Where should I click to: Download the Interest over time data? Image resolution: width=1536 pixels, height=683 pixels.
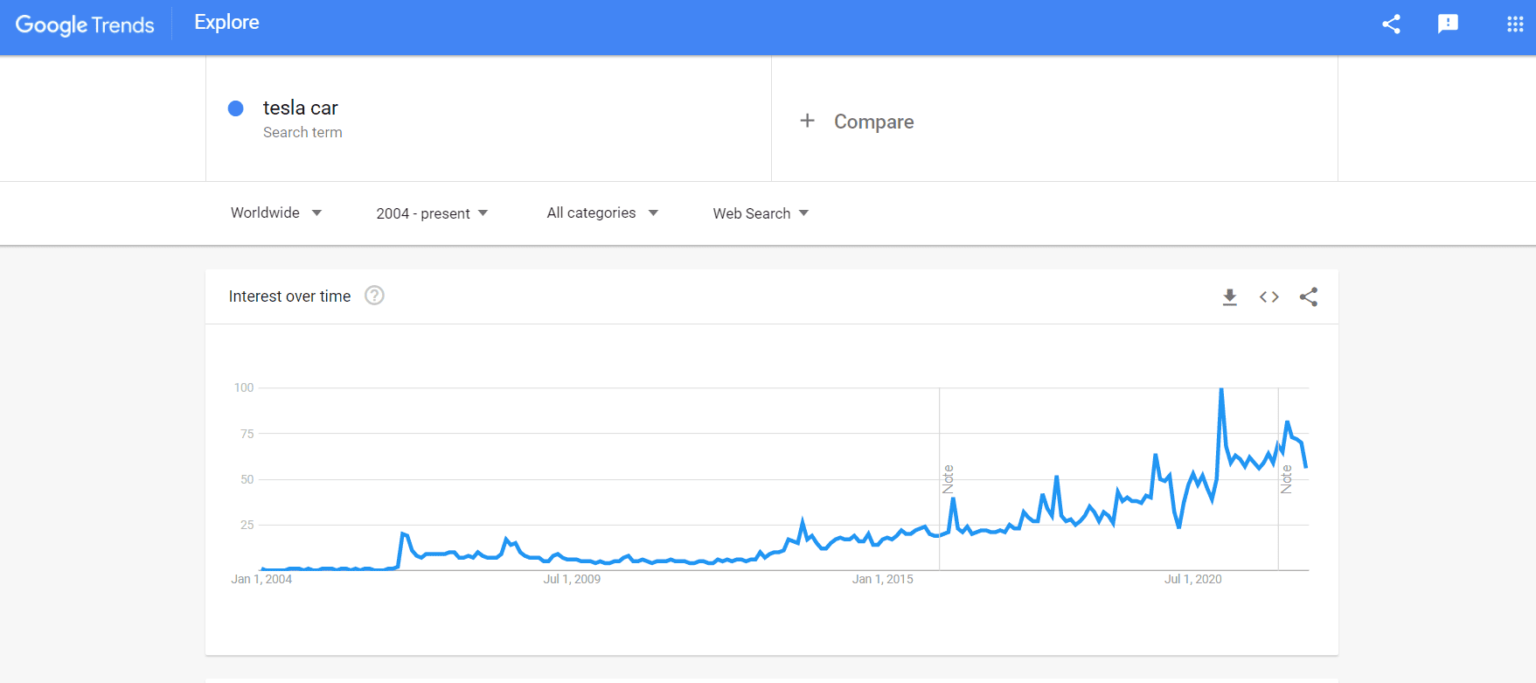tap(1230, 297)
